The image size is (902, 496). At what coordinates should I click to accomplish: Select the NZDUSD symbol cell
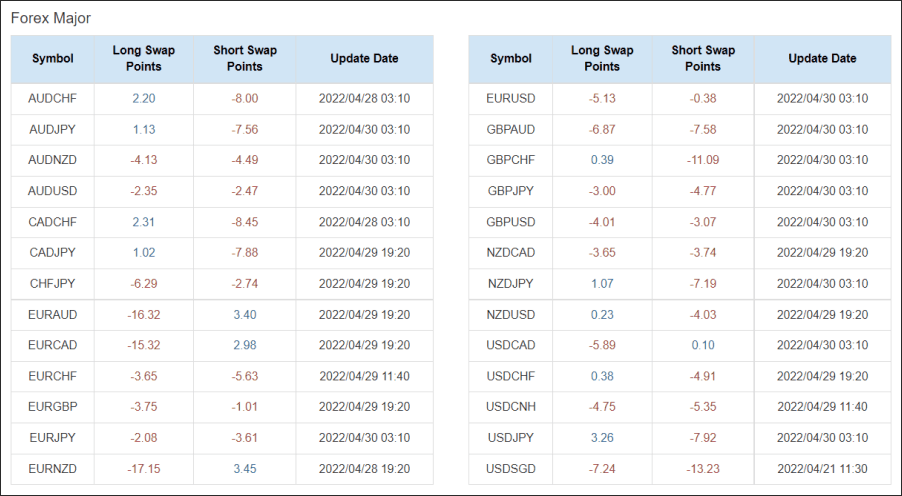[x=510, y=315]
